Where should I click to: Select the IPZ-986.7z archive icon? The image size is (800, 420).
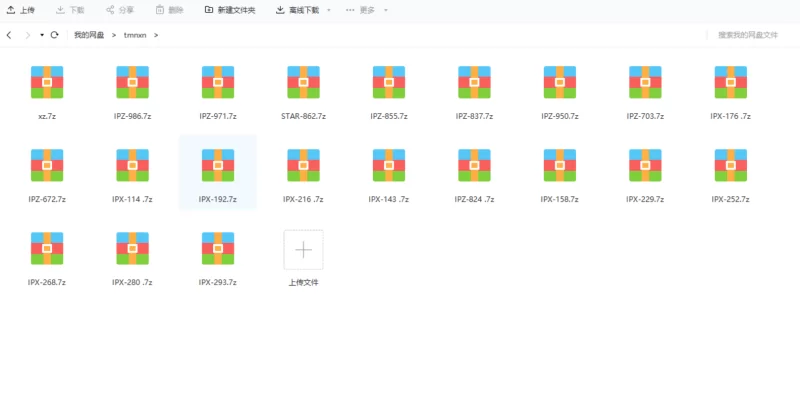[x=133, y=82]
